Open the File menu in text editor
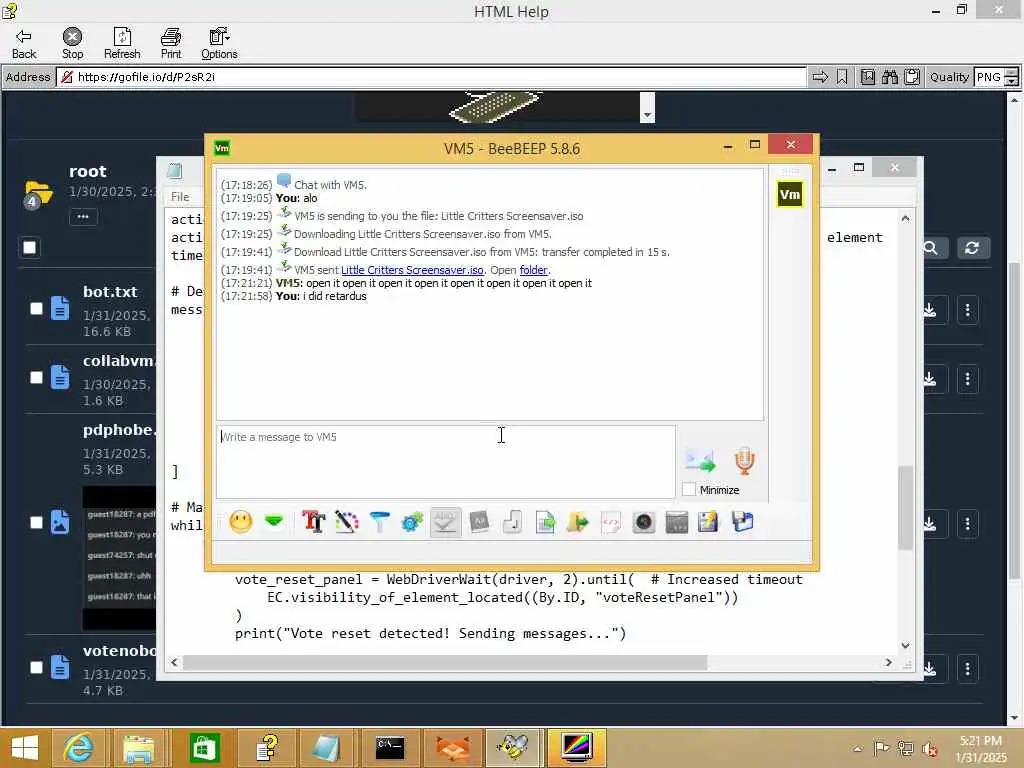 point(180,197)
